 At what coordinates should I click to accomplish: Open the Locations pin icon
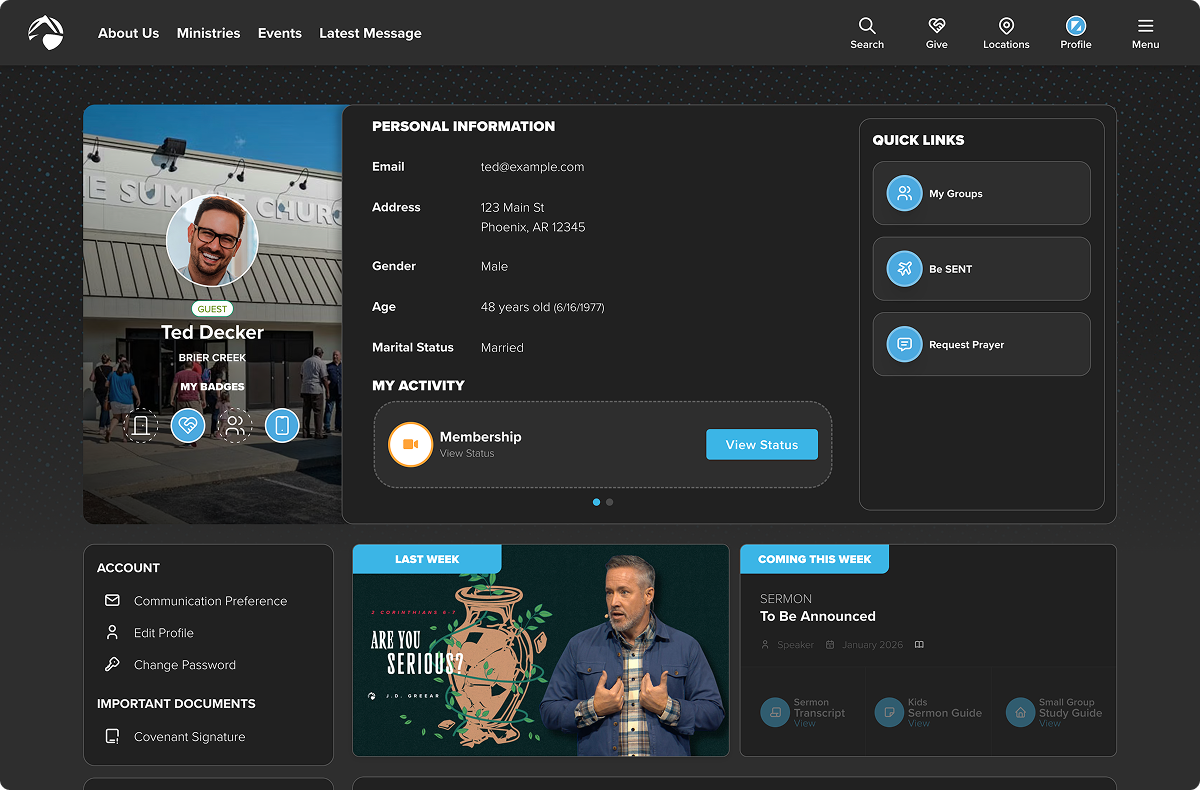[x=1006, y=26]
